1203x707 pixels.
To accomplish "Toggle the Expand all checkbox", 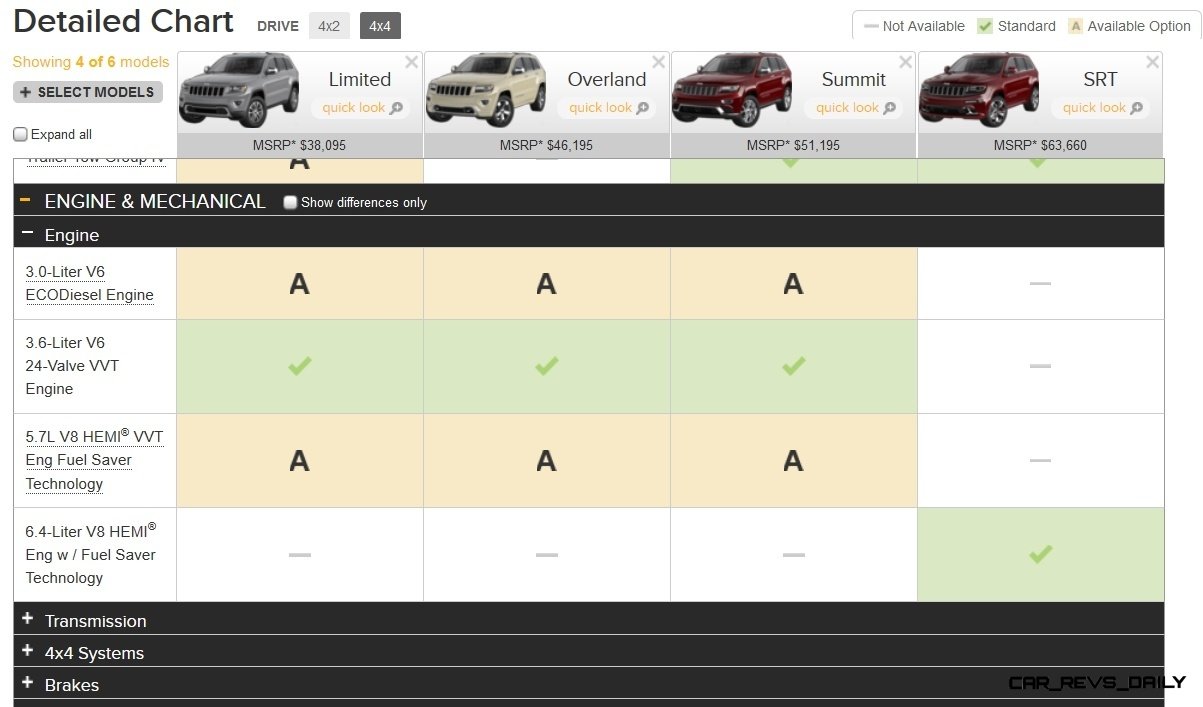I will (x=20, y=134).
